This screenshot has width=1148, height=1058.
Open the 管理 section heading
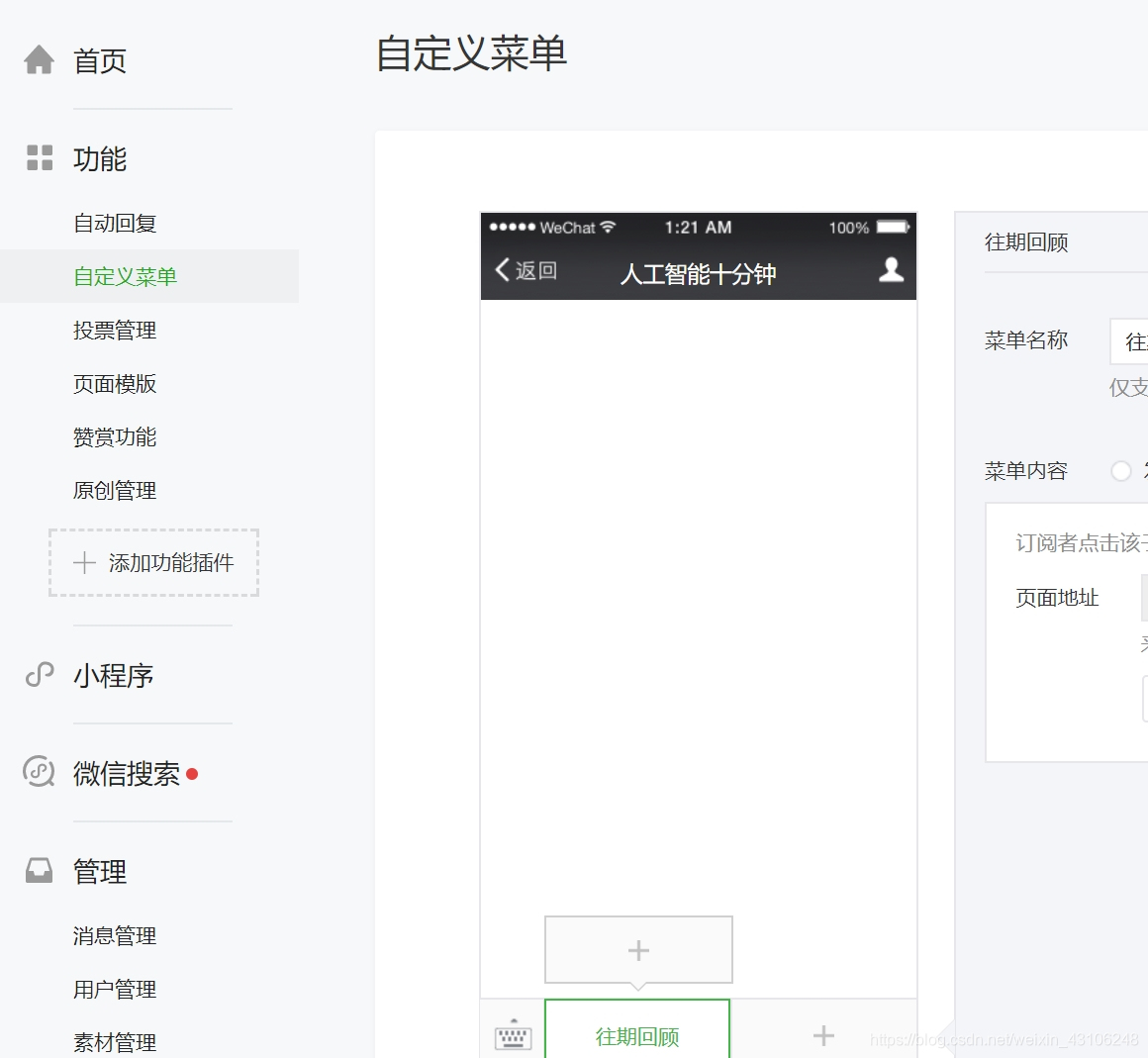point(100,871)
